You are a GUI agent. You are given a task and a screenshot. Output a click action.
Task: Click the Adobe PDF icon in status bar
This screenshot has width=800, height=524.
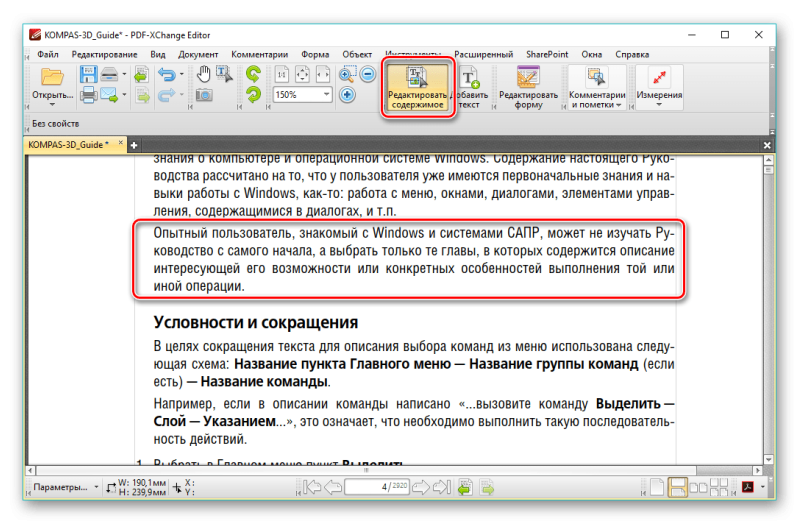(x=747, y=487)
